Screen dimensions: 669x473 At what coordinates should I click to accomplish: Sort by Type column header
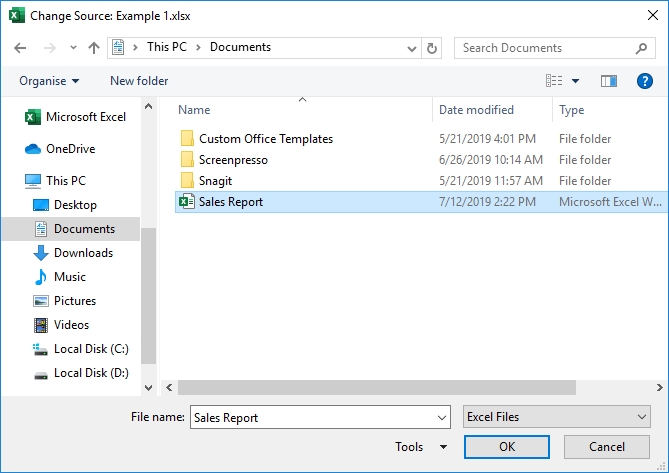tap(571, 110)
